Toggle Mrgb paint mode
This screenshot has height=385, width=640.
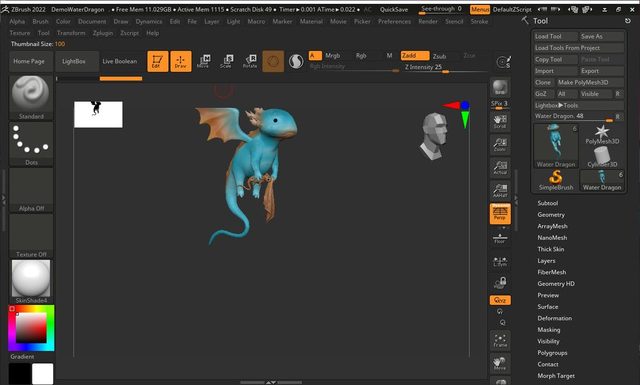click(333, 56)
